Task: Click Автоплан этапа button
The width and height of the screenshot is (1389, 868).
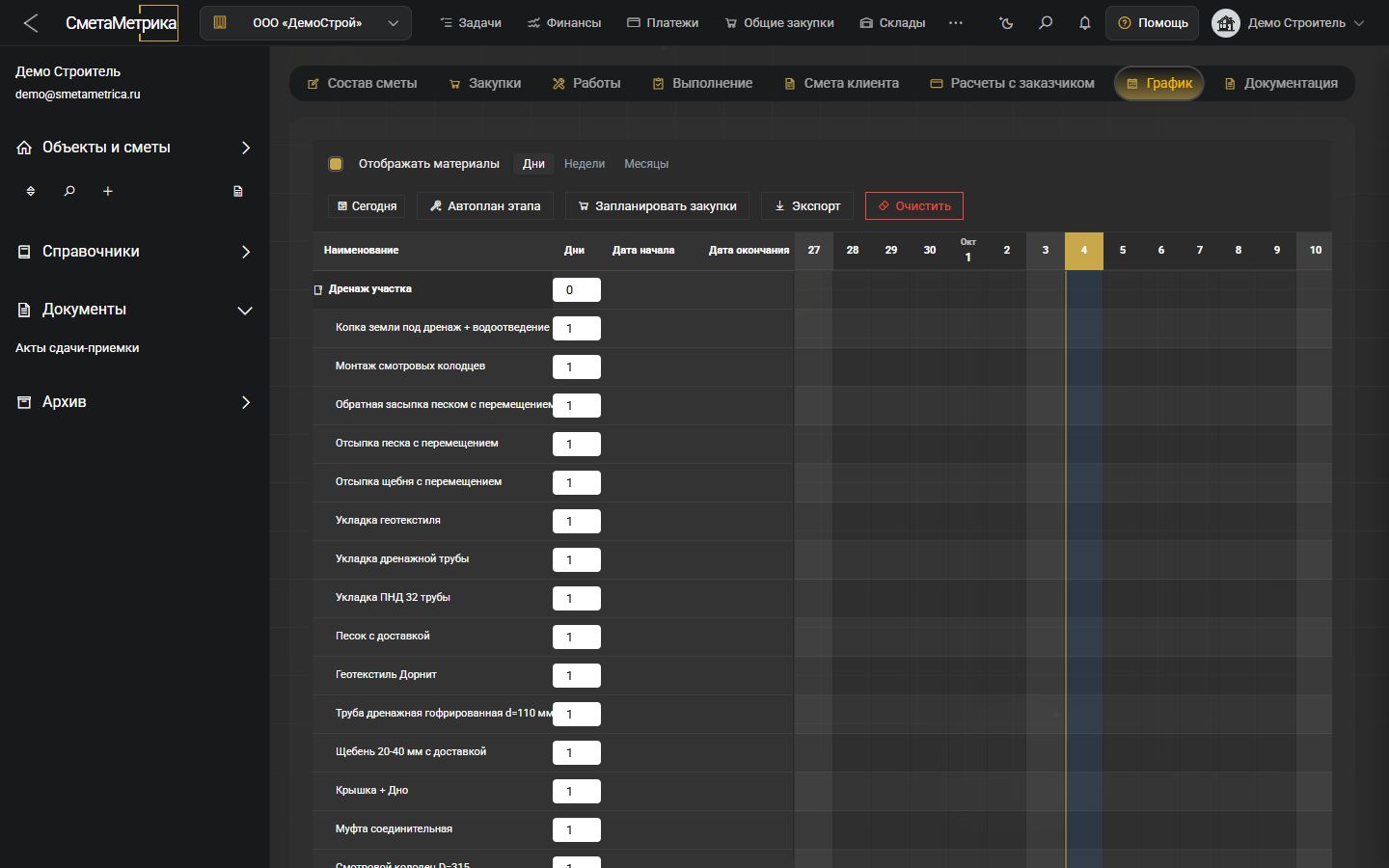Action: [485, 206]
